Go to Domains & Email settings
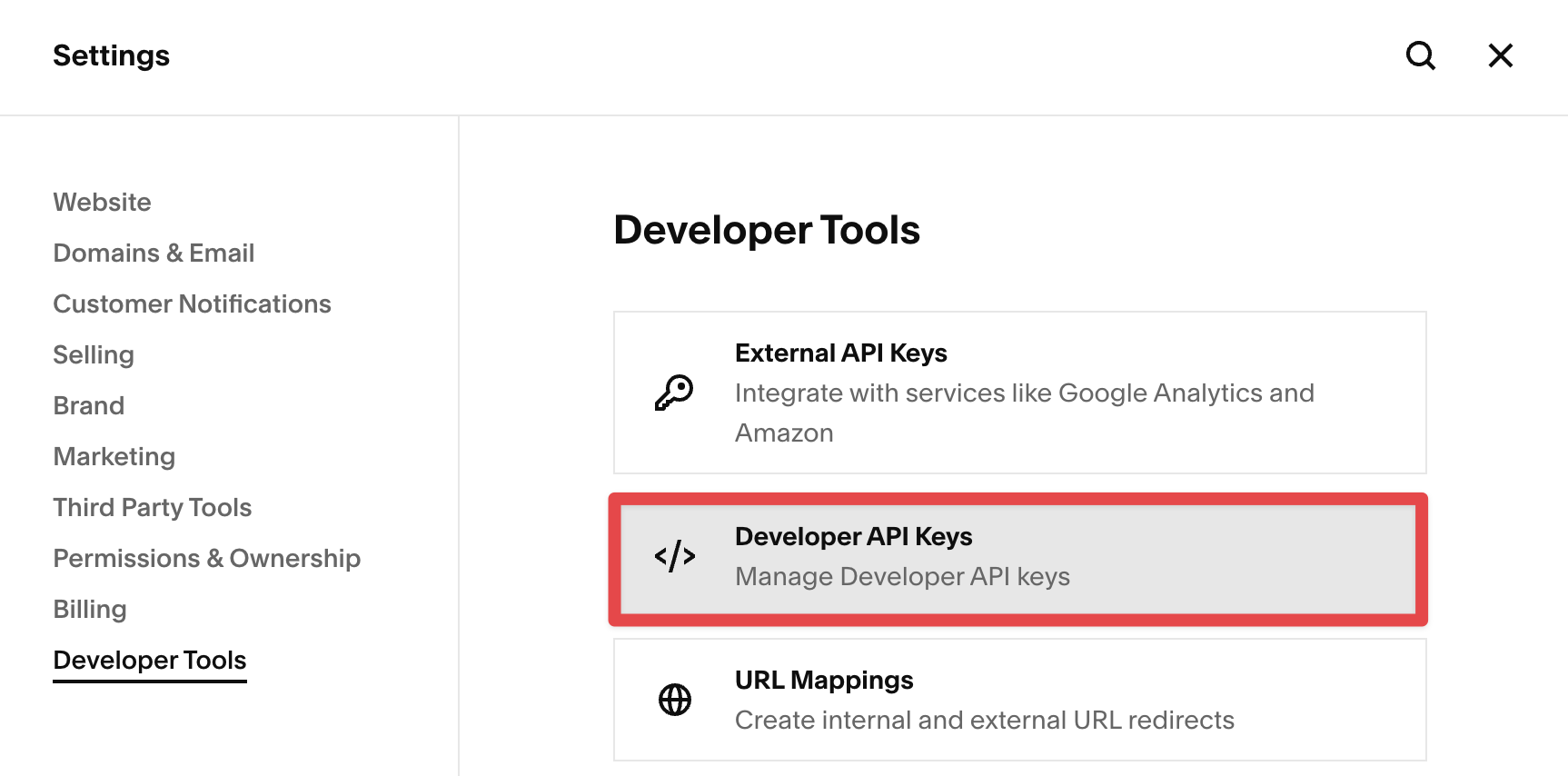This screenshot has height=776, width=1568. point(154,253)
